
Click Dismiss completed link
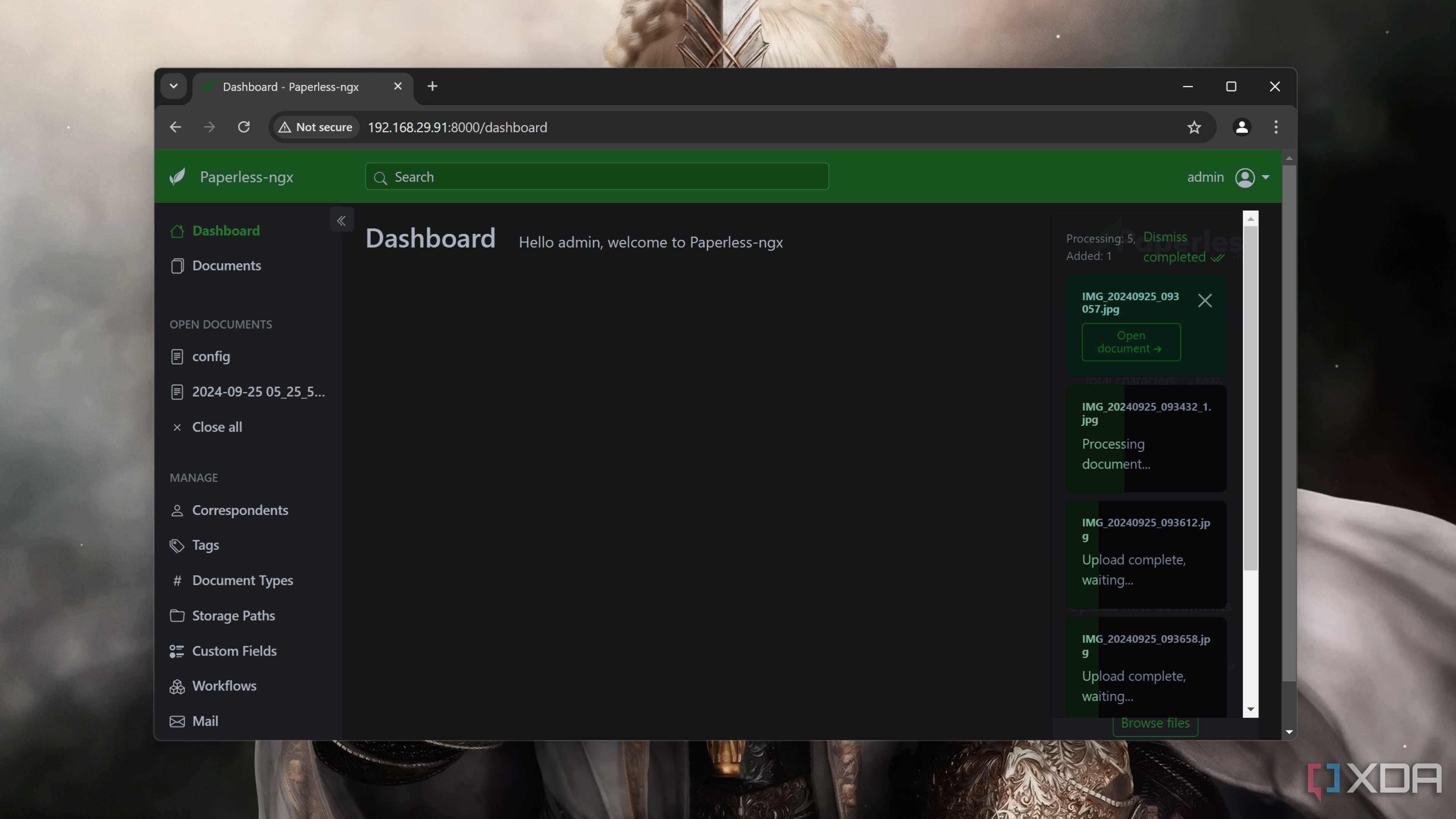tap(1183, 247)
